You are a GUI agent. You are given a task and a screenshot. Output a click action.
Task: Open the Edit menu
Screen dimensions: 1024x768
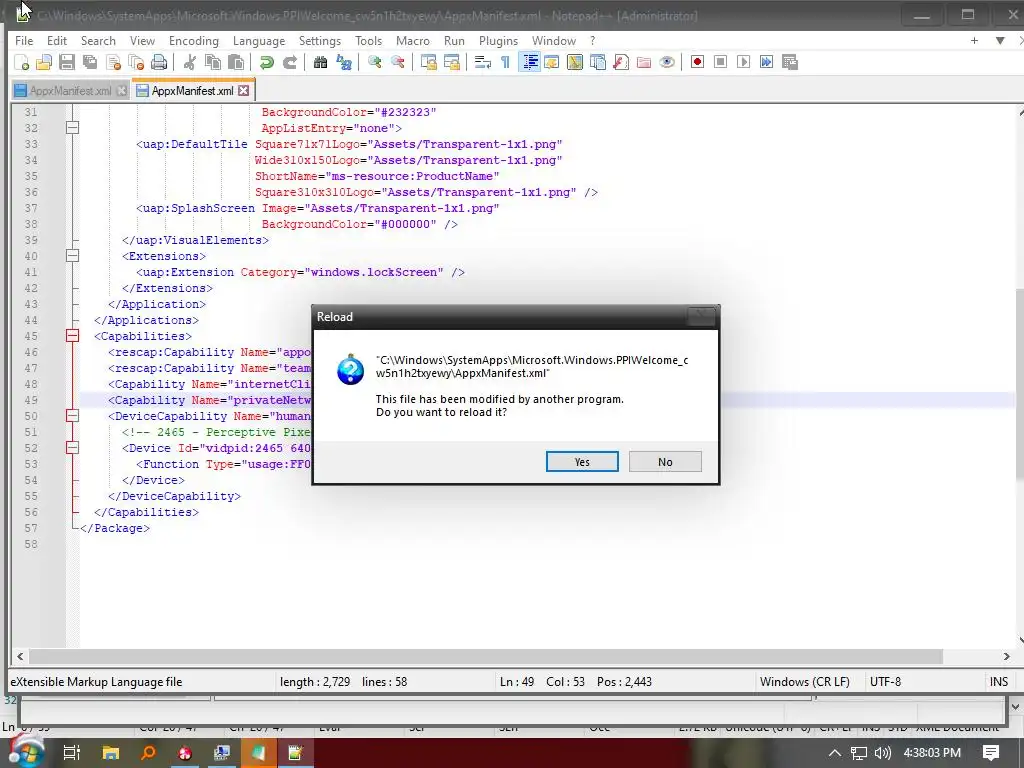tap(57, 40)
